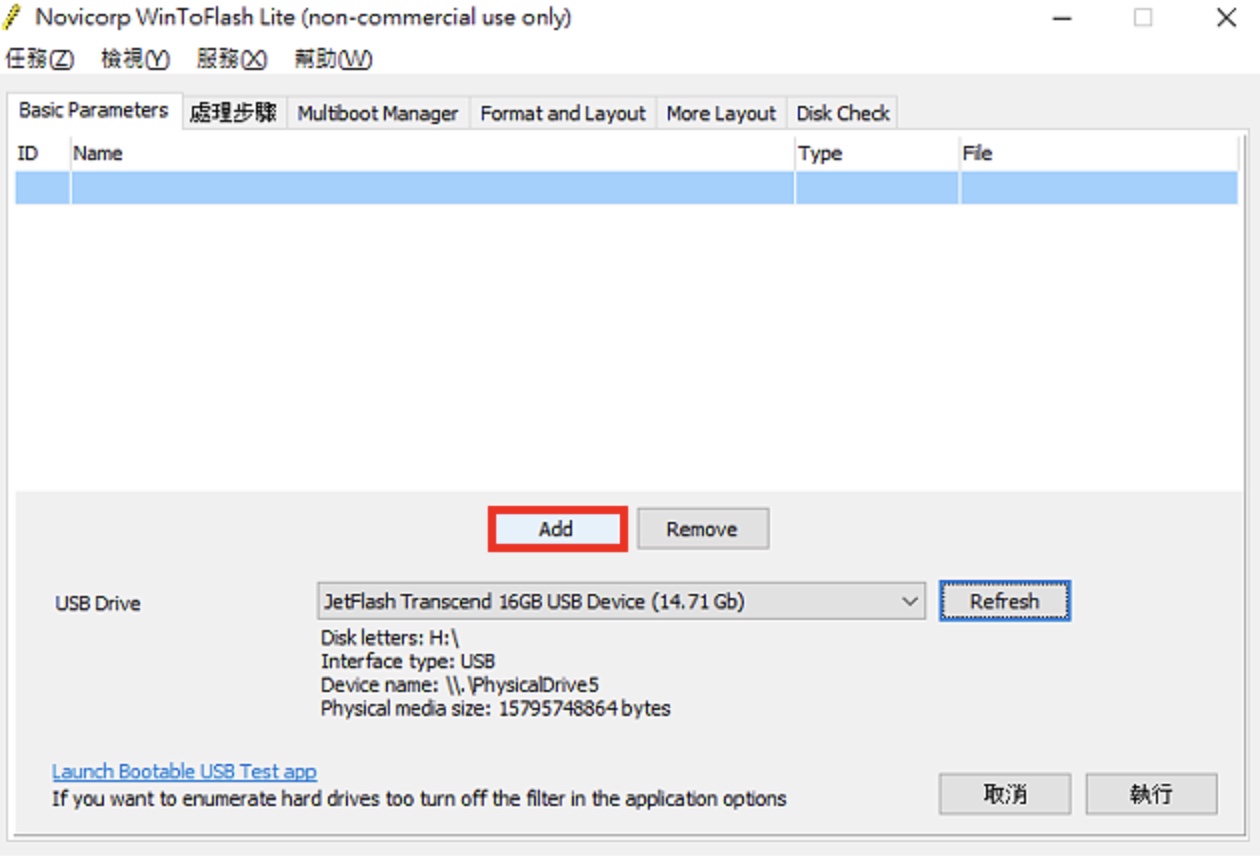Open the 檢視(Y) menu
Image resolution: width=1260 pixels, height=856 pixels.
coord(136,59)
